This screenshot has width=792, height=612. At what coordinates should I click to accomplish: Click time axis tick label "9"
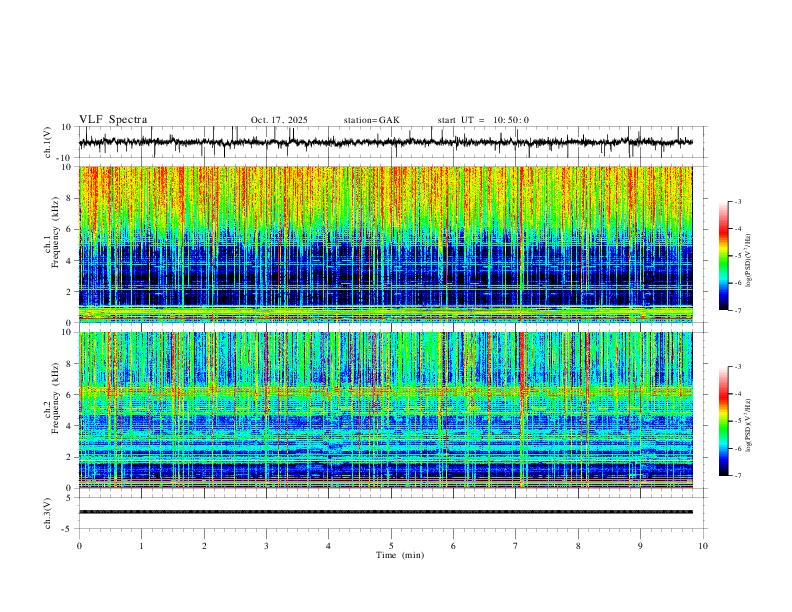(x=640, y=546)
